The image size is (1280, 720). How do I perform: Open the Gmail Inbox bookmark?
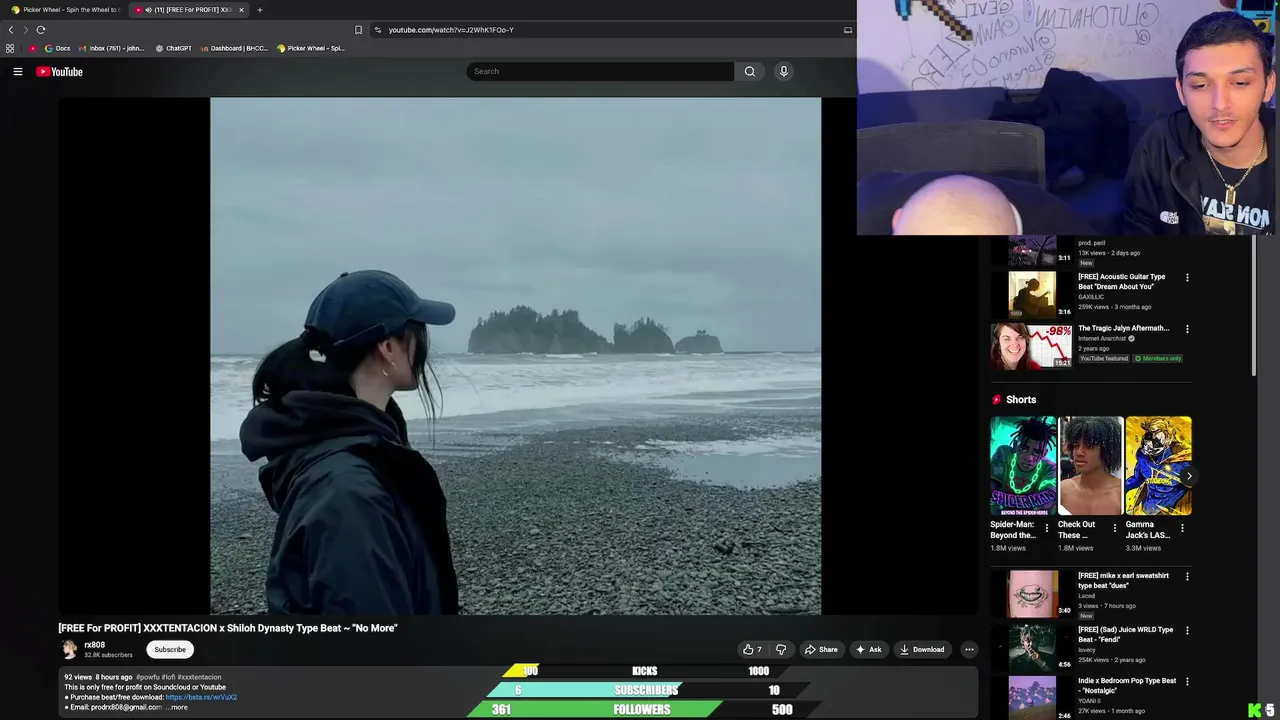(111, 48)
